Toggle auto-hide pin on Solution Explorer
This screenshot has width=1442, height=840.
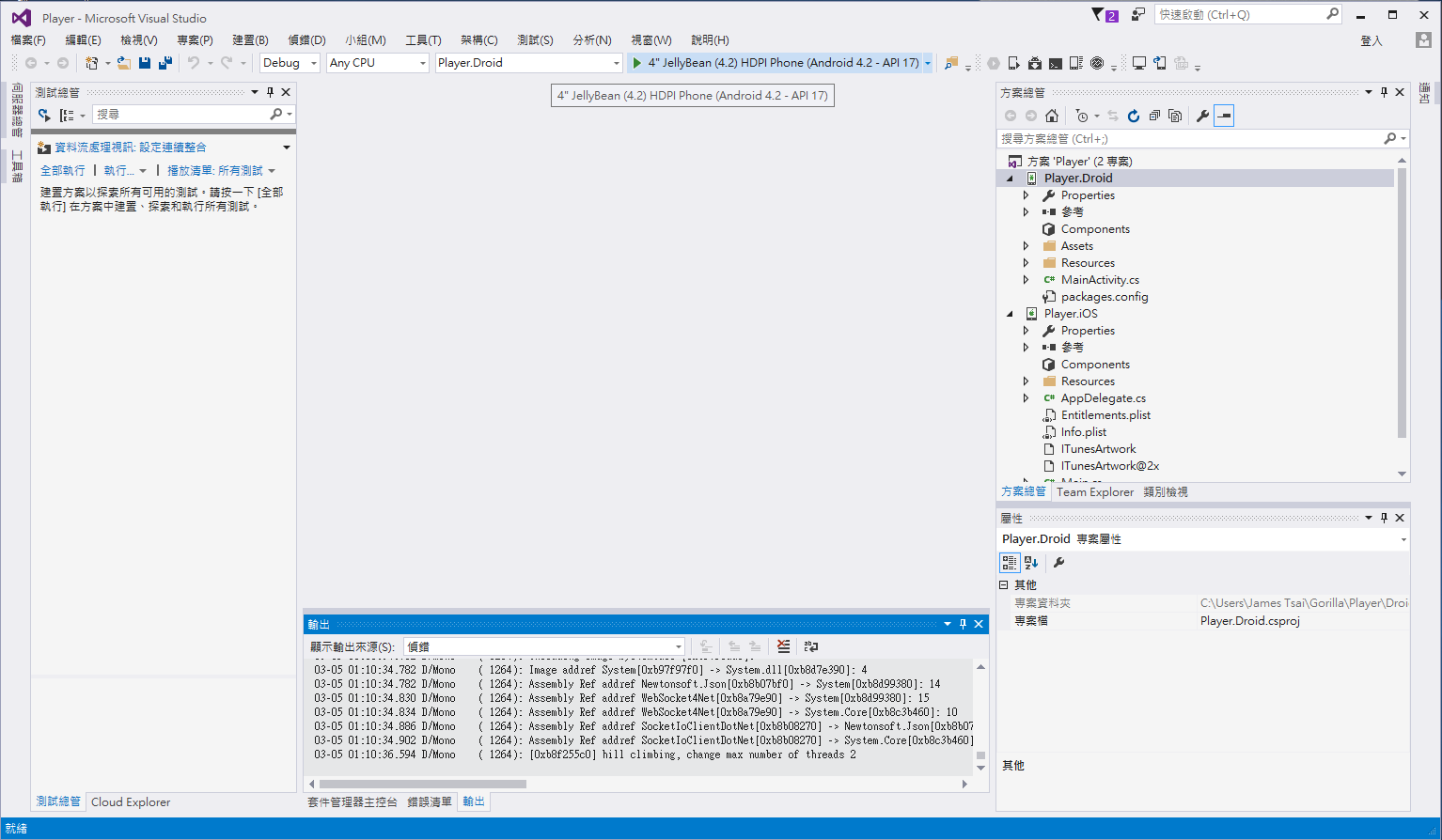1384,92
